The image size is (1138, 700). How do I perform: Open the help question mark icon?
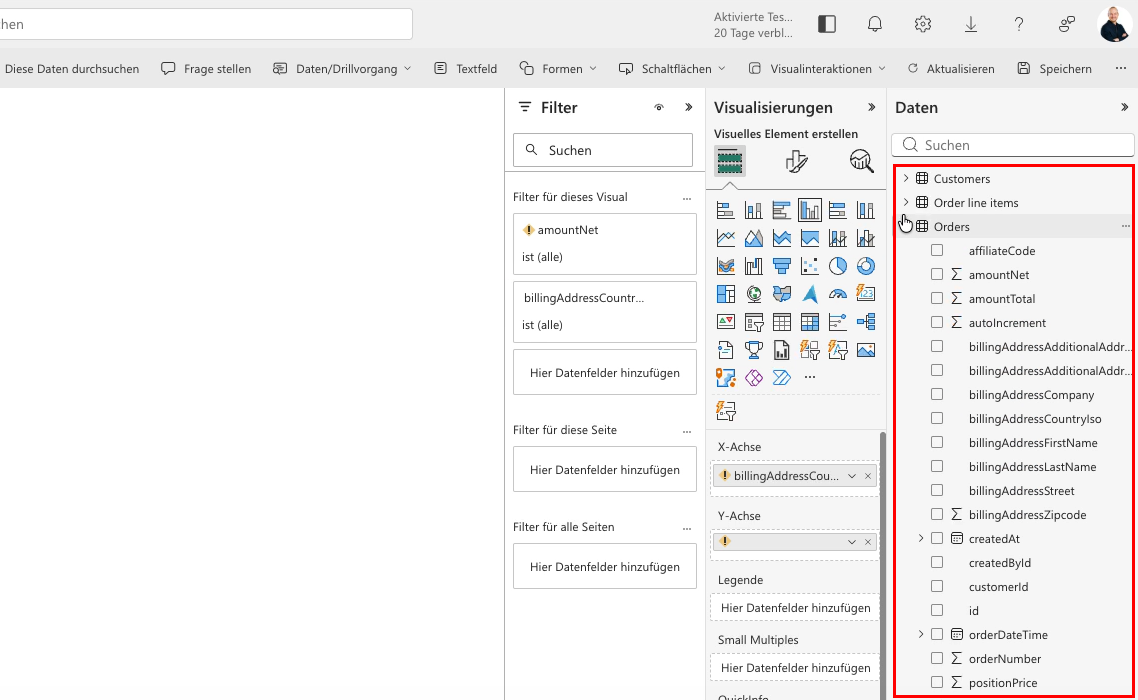1018,24
